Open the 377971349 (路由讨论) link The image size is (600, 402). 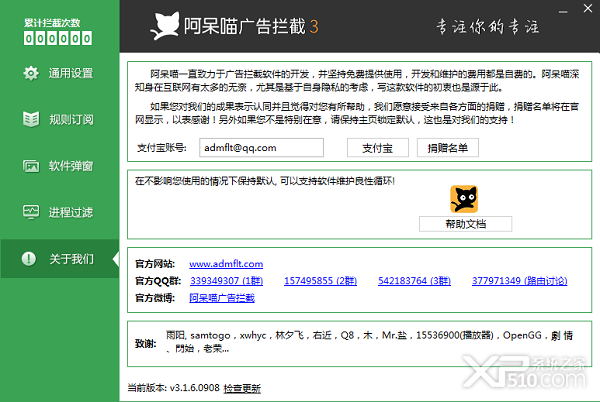tap(520, 281)
